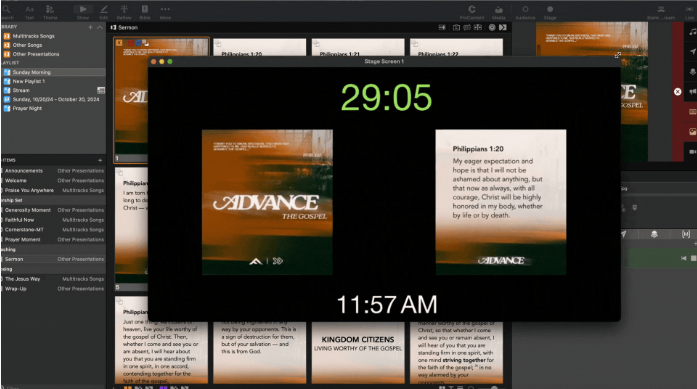Select Wrap-Up item in playlist
The width and height of the screenshot is (697, 389).
click(54, 289)
